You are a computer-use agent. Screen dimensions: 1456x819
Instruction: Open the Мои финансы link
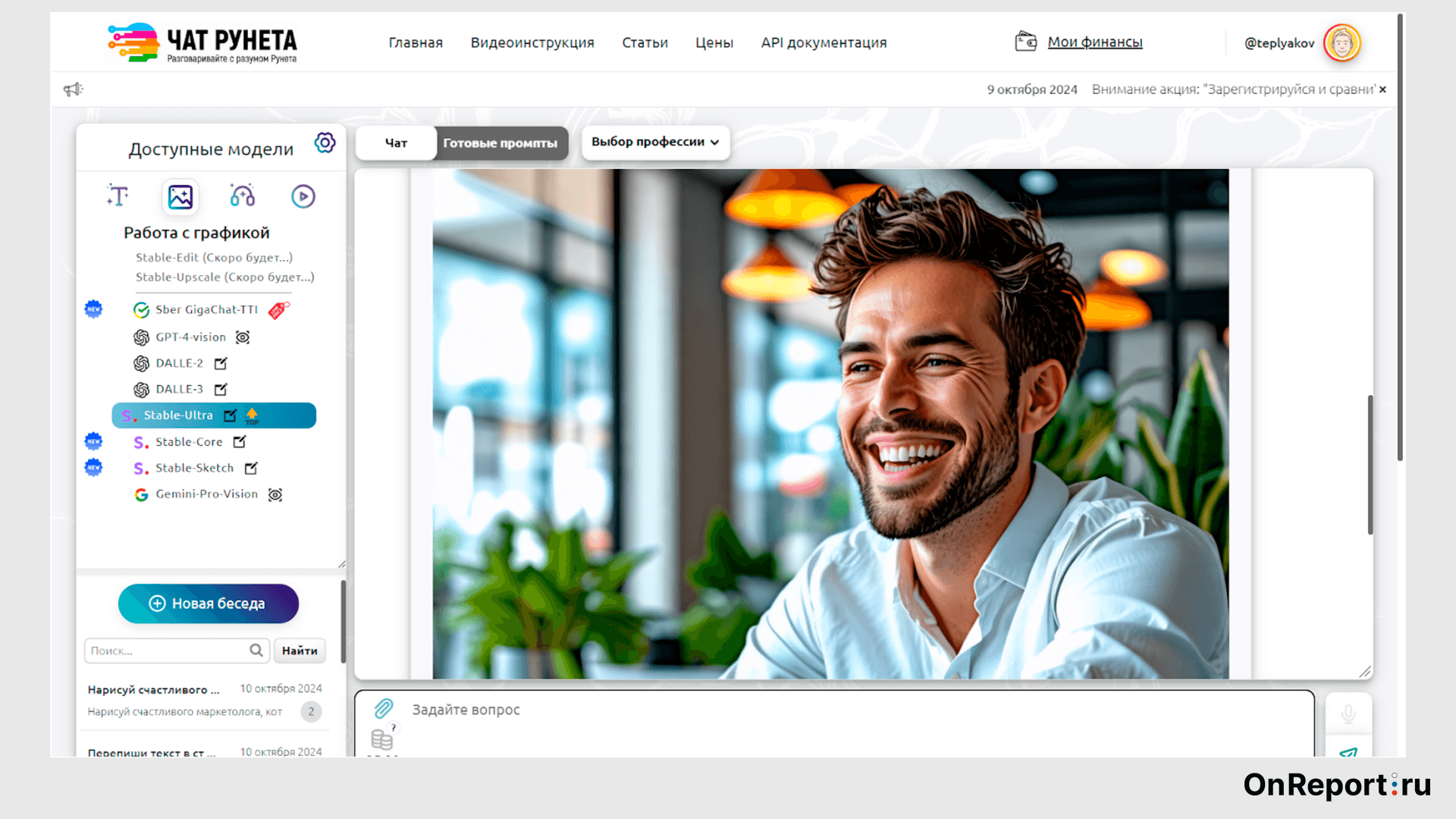click(x=1095, y=42)
